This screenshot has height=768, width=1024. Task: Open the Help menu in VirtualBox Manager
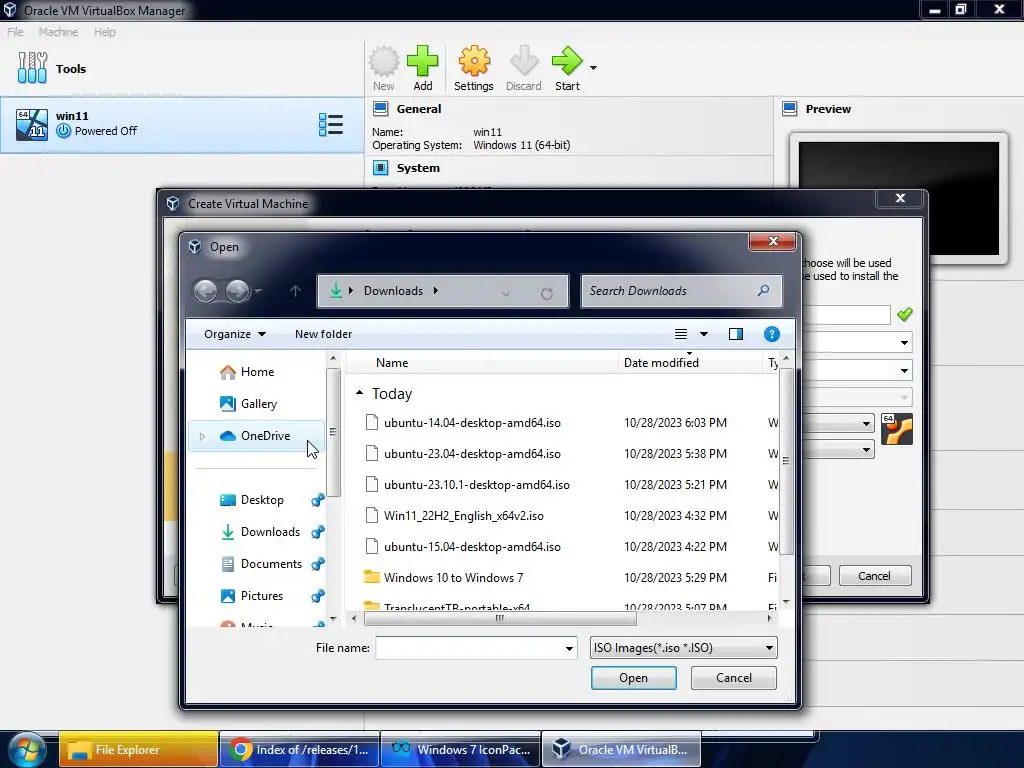click(104, 32)
